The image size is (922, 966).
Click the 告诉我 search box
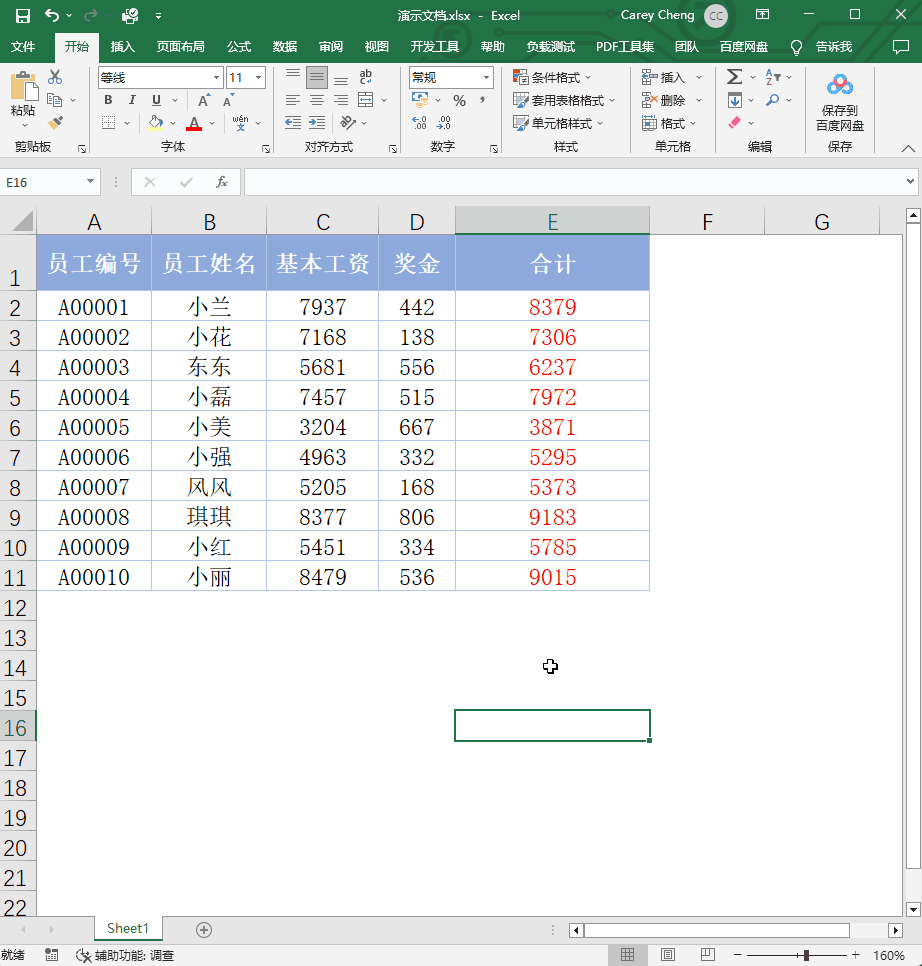(833, 47)
